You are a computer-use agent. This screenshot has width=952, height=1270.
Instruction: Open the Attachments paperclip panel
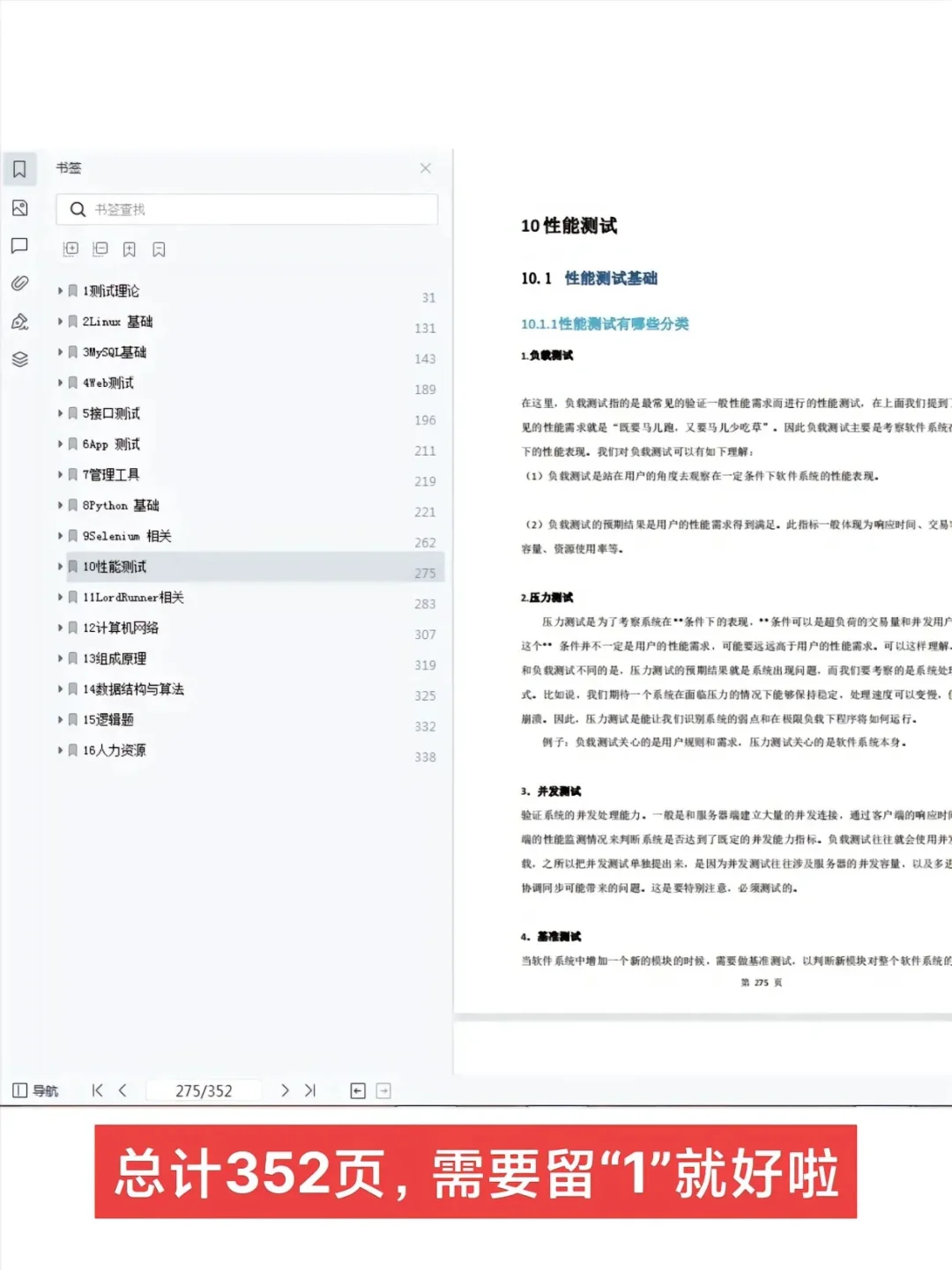[19, 284]
